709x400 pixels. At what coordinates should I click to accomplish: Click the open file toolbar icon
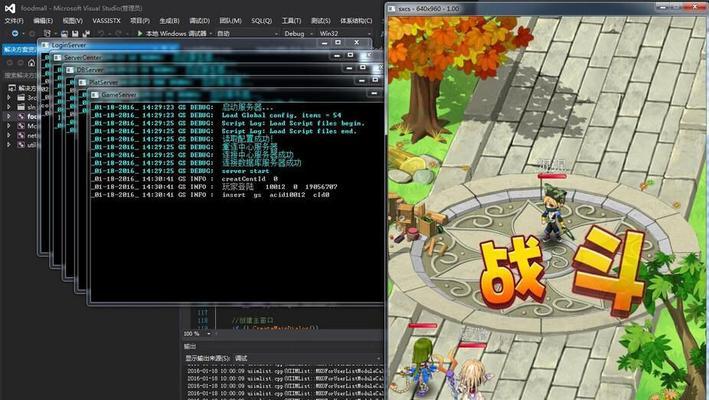tap(65, 33)
